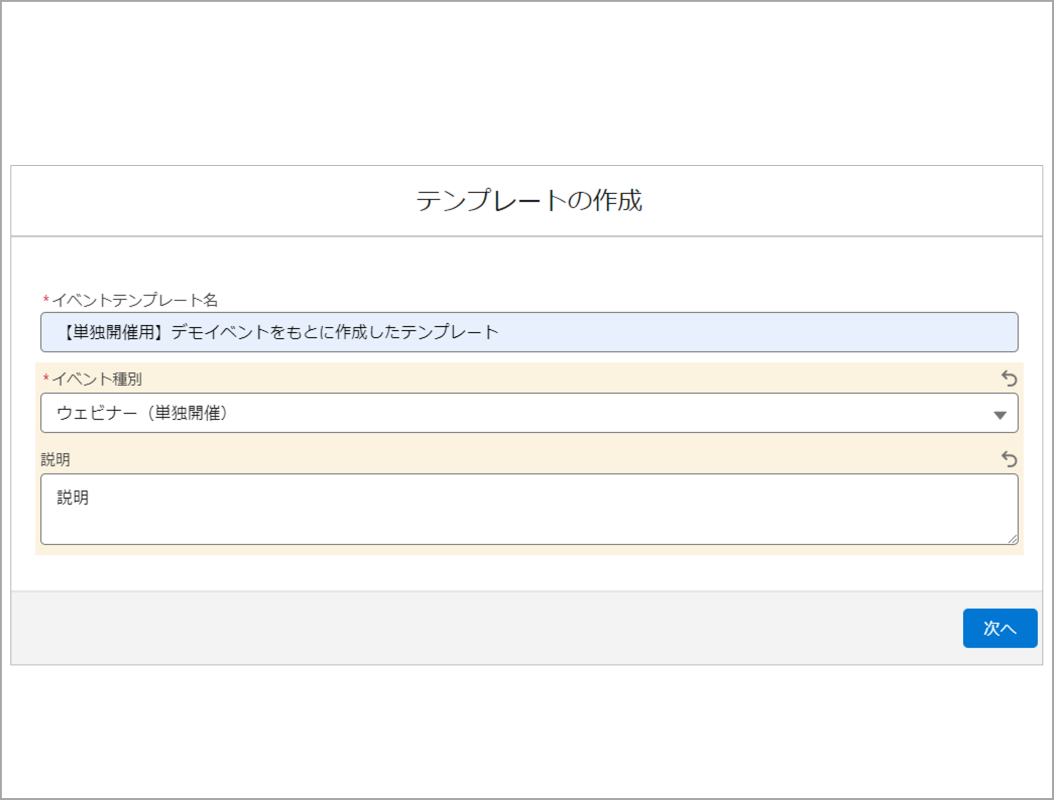This screenshot has width=1054, height=800.
Task: Click the 説明 label above the textarea
Action: pyautogui.click(x=55, y=459)
